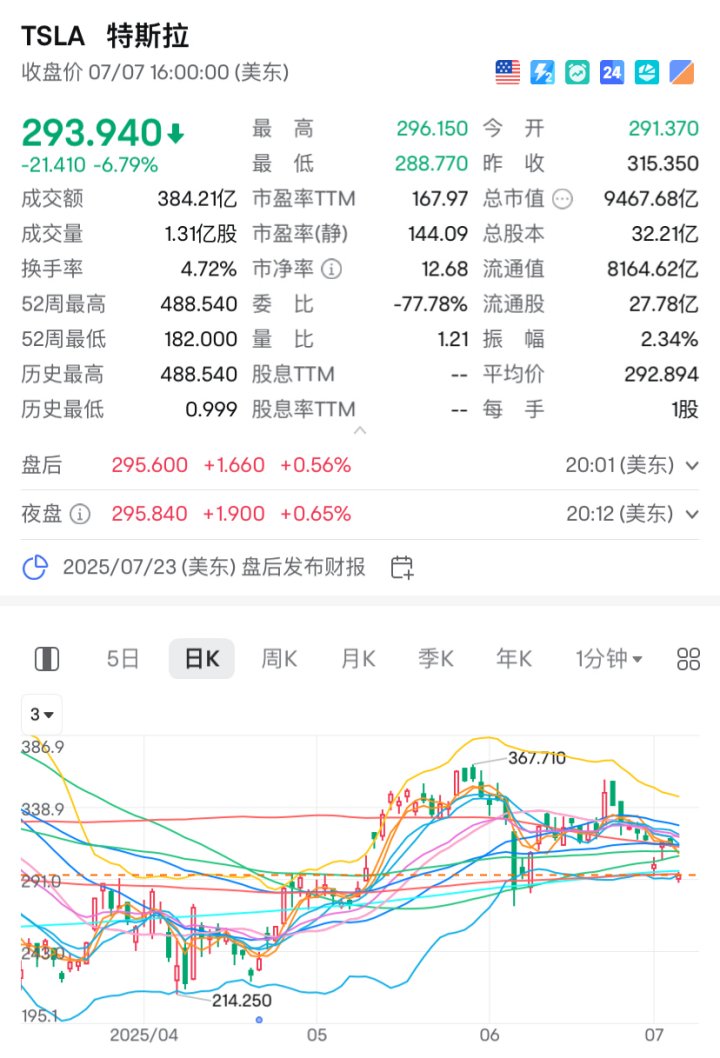Click the 平均价 value 292.894
This screenshot has width=720, height=1058.
[661, 374]
